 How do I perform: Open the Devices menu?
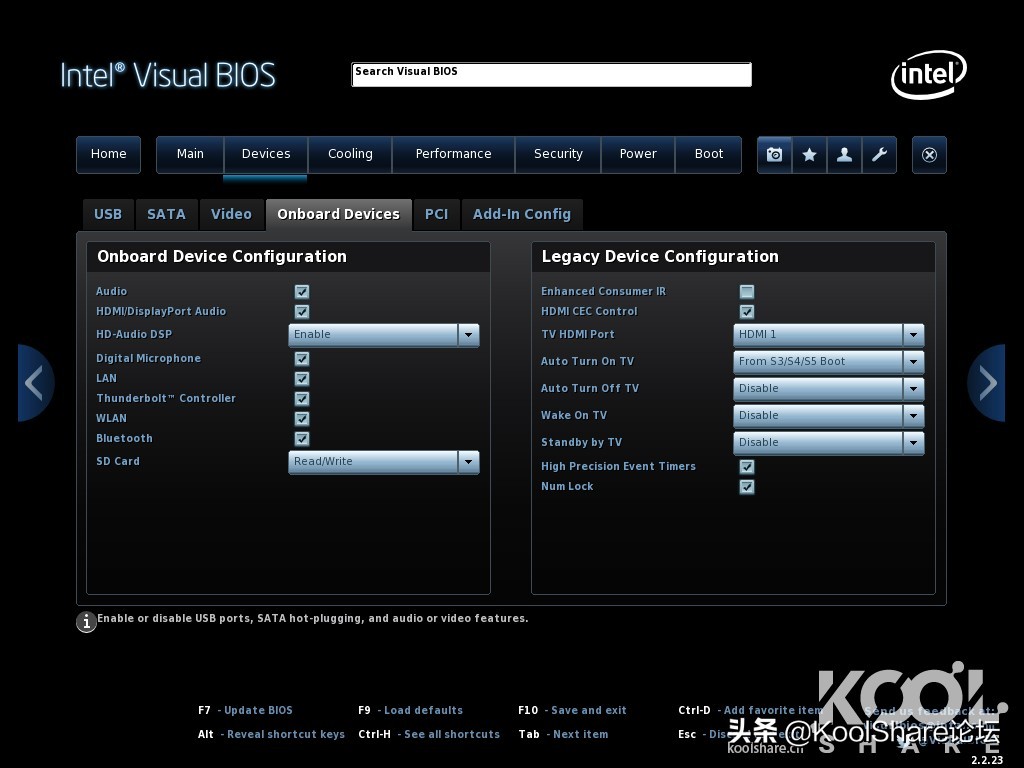pos(266,155)
